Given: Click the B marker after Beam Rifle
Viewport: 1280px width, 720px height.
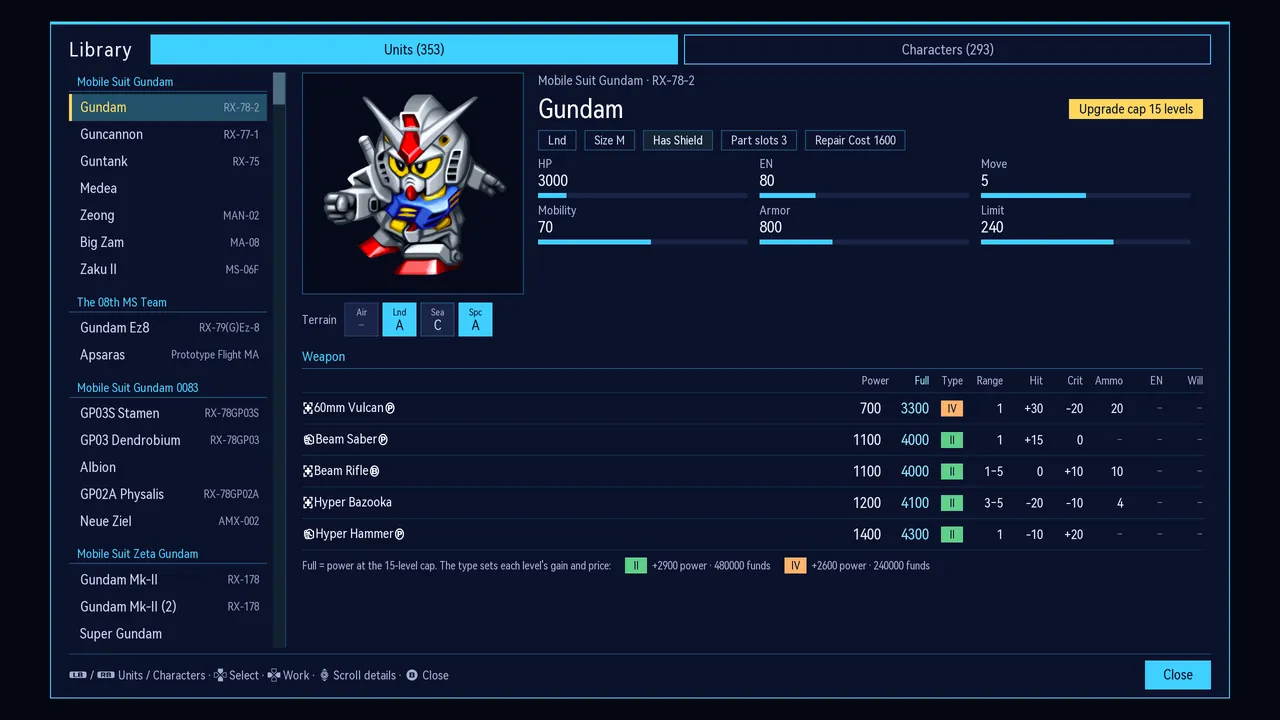Looking at the screenshot, I should (375, 471).
